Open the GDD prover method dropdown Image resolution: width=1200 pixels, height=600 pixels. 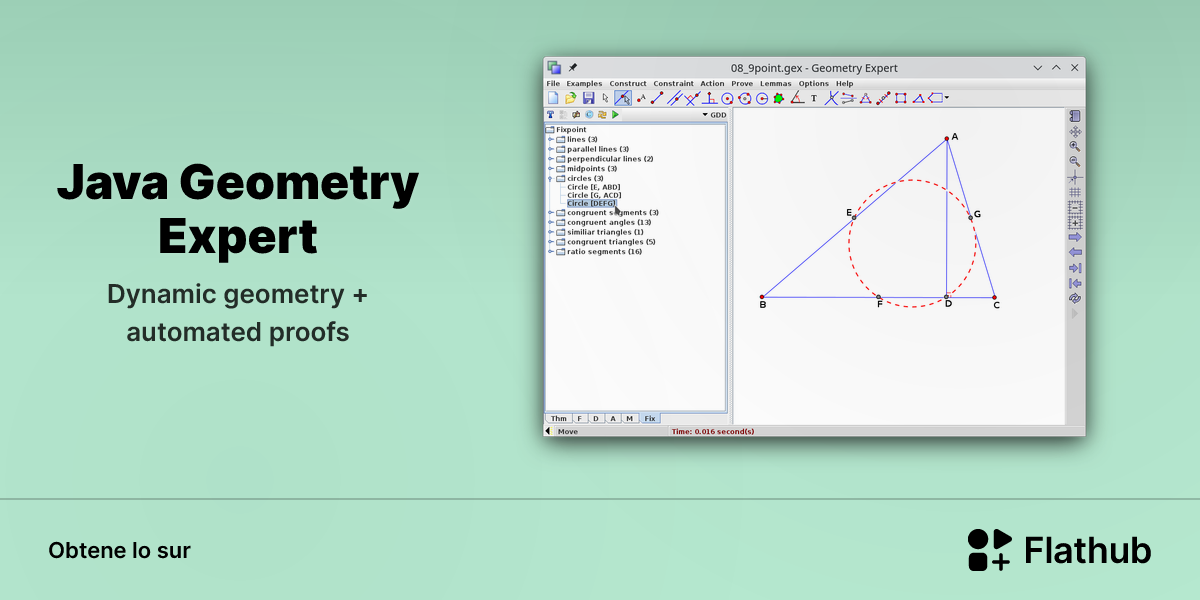point(715,114)
